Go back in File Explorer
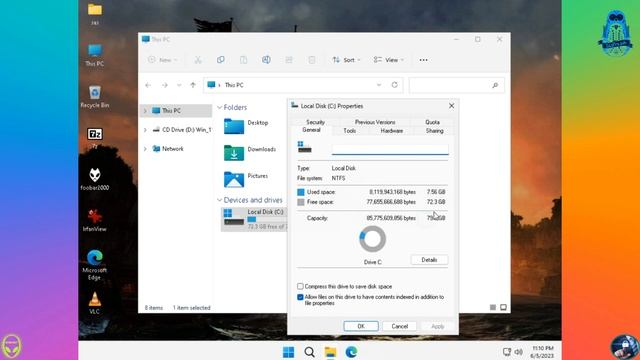The width and height of the screenshot is (640, 360). [148, 85]
